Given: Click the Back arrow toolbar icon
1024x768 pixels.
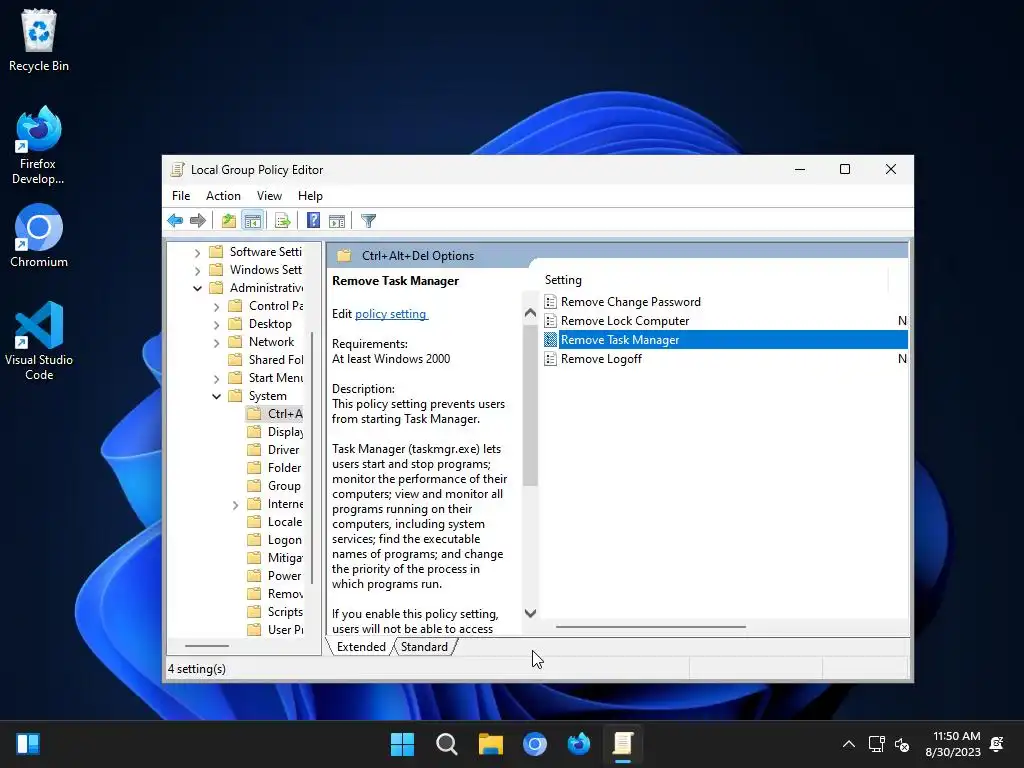Looking at the screenshot, I should point(175,221).
